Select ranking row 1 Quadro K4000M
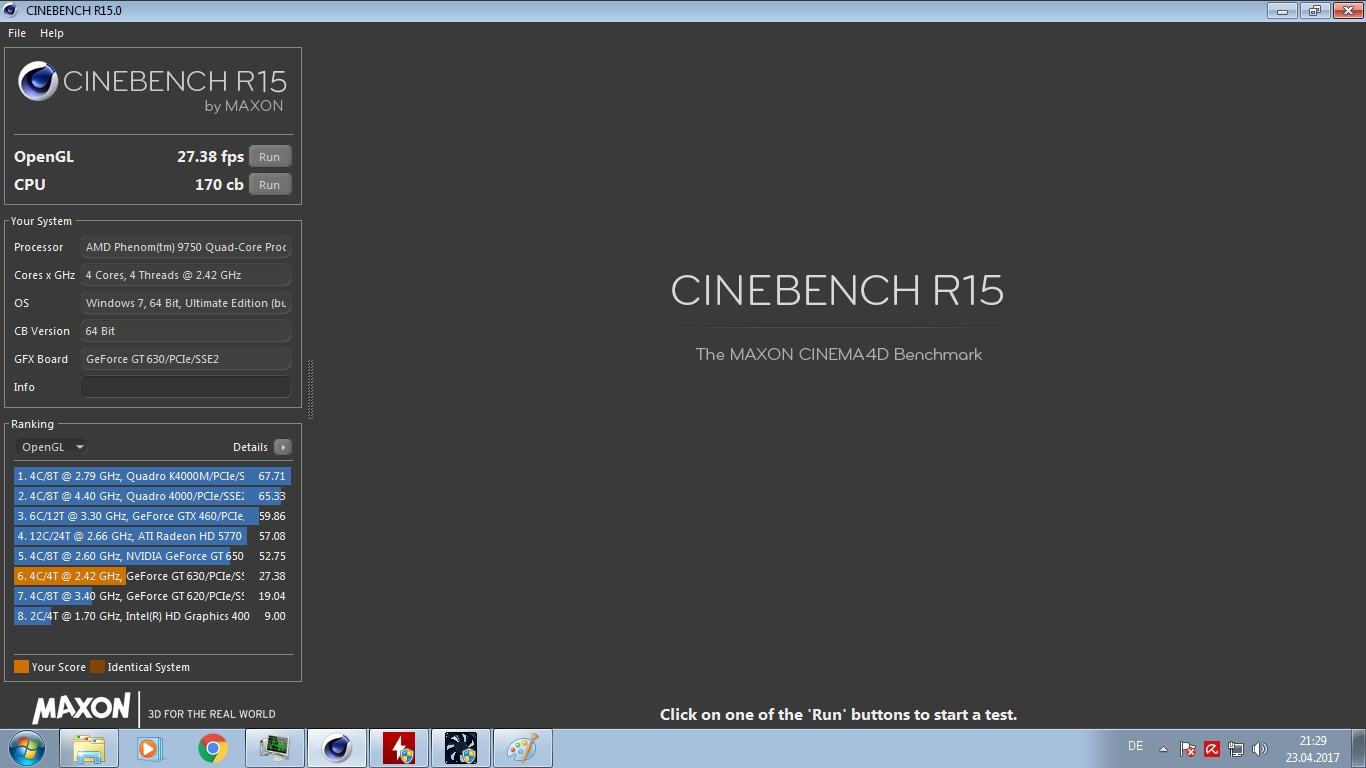 pyautogui.click(x=152, y=476)
